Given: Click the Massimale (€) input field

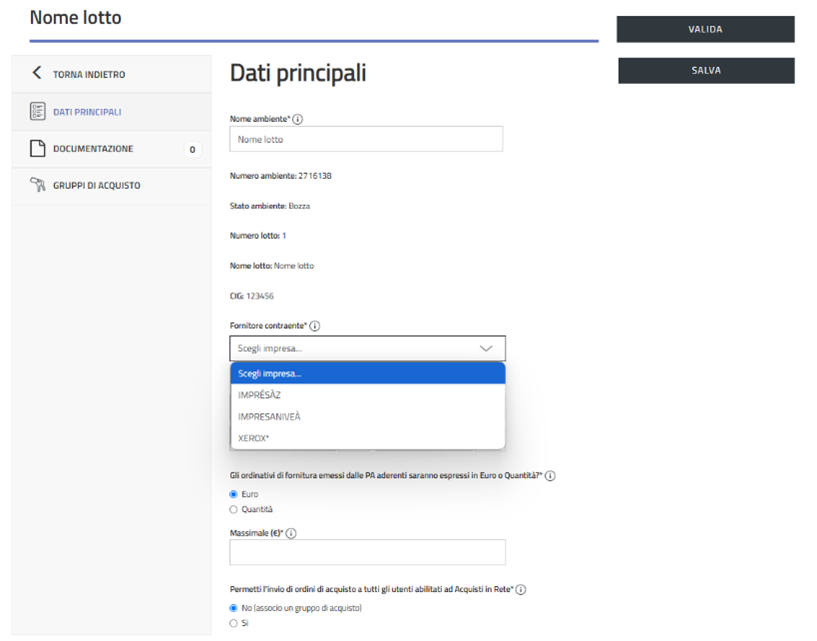Looking at the screenshot, I should 367,553.
